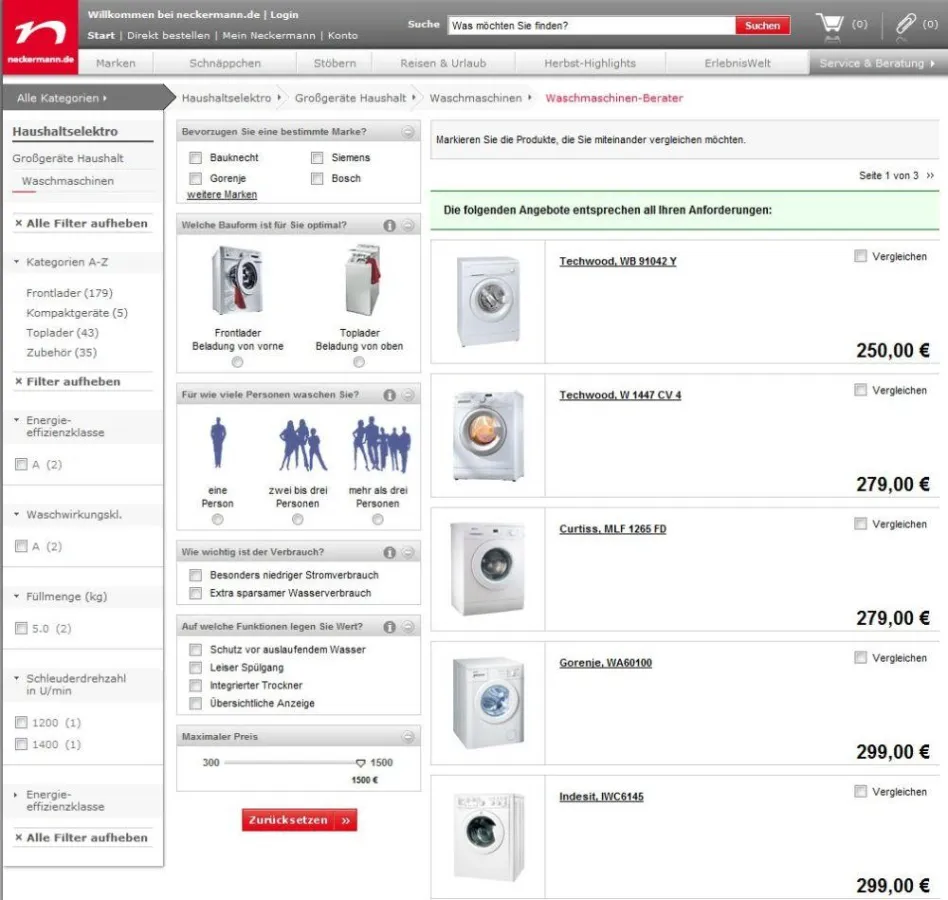948x900 pixels.
Task: Click info icon beside Bauform question
Action: [390, 226]
